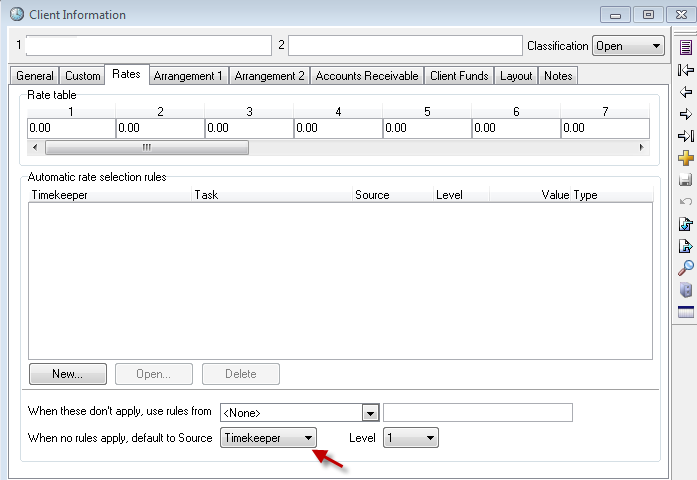Switch to the General tab
Image resolution: width=697 pixels, height=480 pixels.
click(35, 76)
